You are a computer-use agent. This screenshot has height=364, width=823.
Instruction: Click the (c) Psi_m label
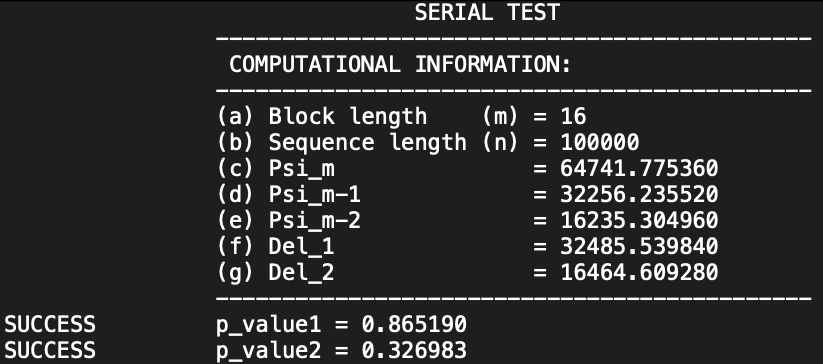(276, 168)
